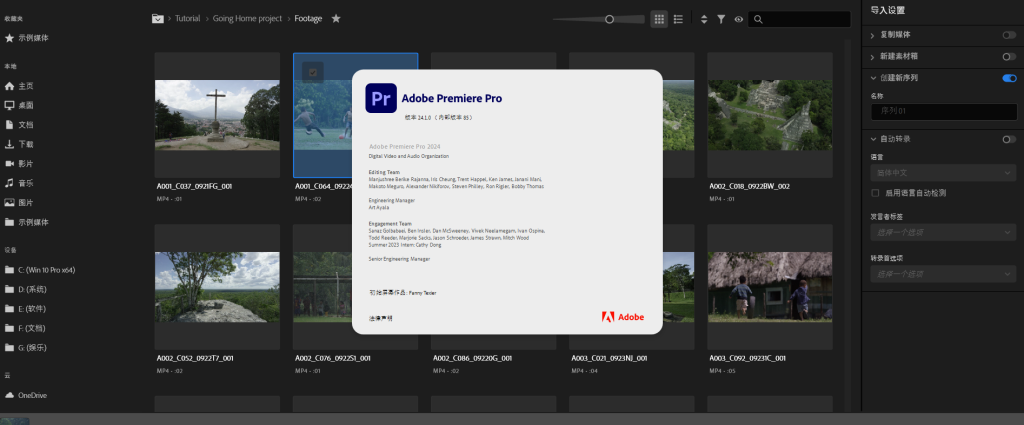Image resolution: width=1024 pixels, height=425 pixels.
Task: Favorite the Footage folder with the star
Action: coord(336,19)
